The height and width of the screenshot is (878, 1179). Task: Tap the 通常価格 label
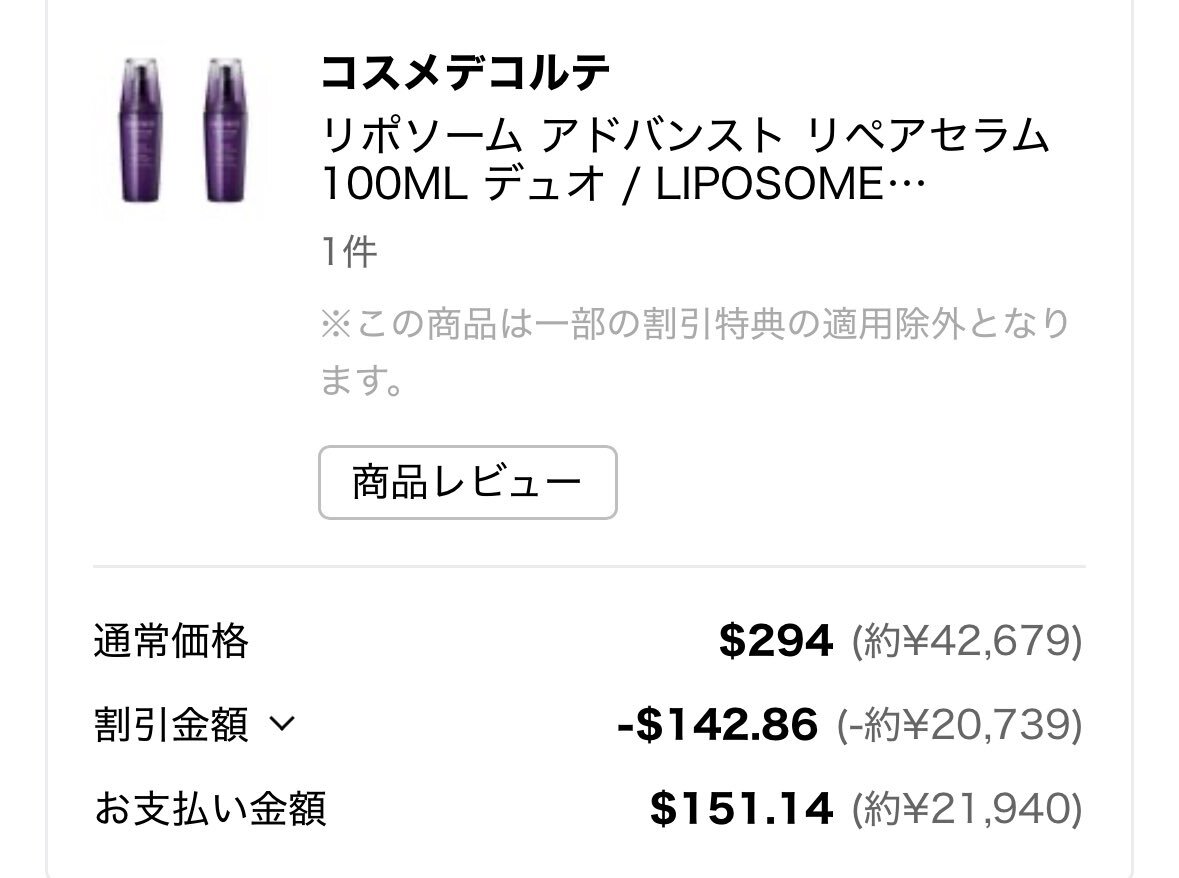[x=171, y=641]
